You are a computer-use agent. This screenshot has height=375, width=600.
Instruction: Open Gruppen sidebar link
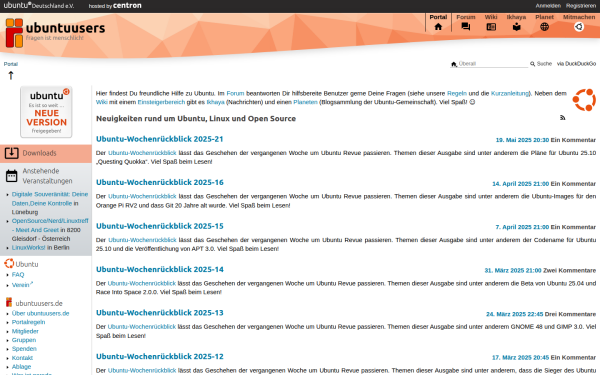tap(24, 340)
